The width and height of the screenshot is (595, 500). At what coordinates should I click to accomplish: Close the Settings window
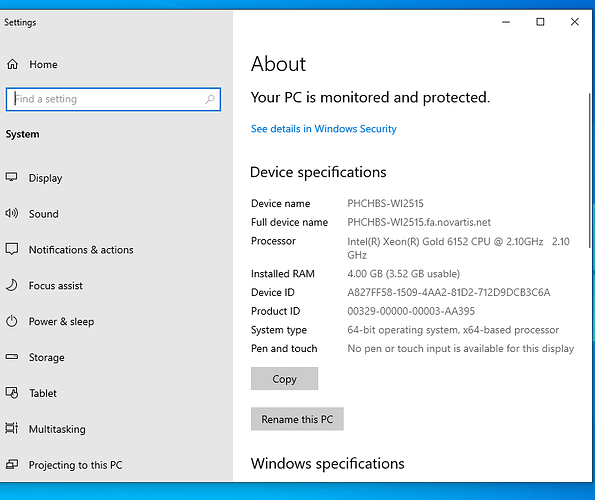575,22
